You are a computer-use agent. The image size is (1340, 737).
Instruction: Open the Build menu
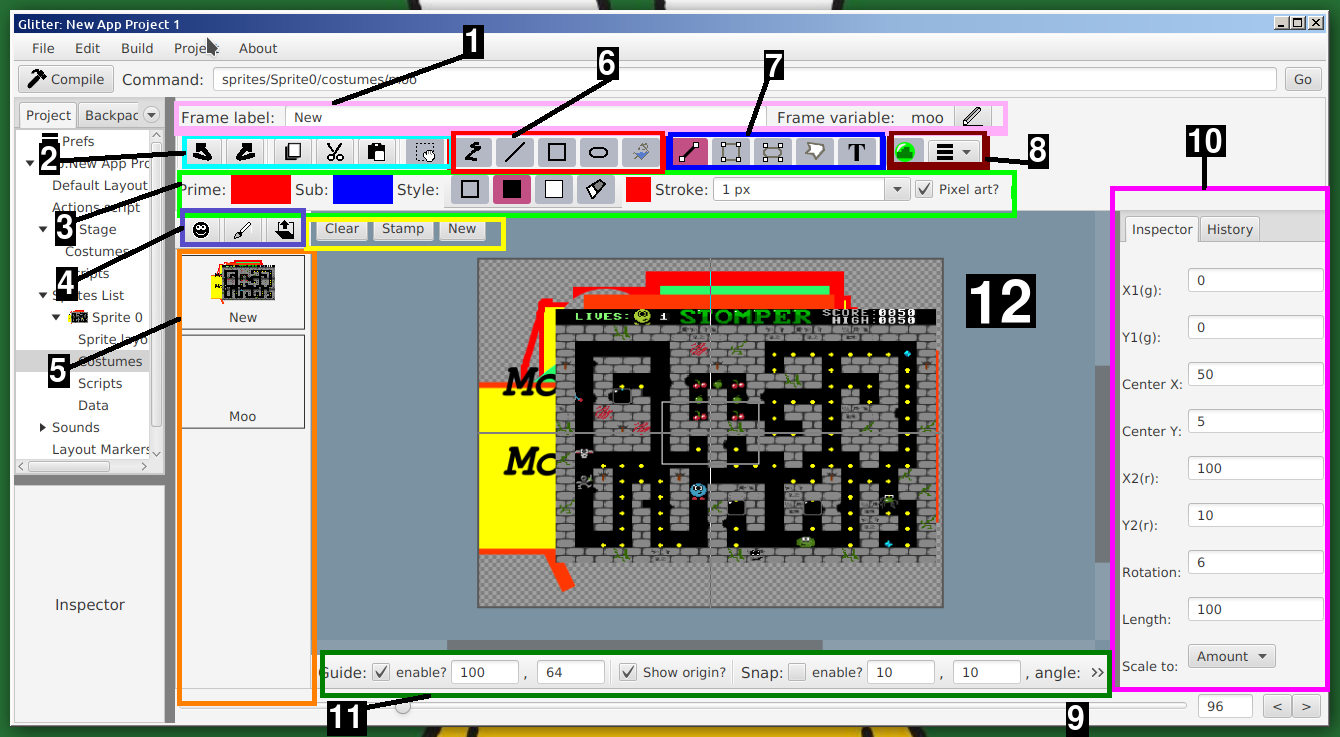[x=137, y=48]
